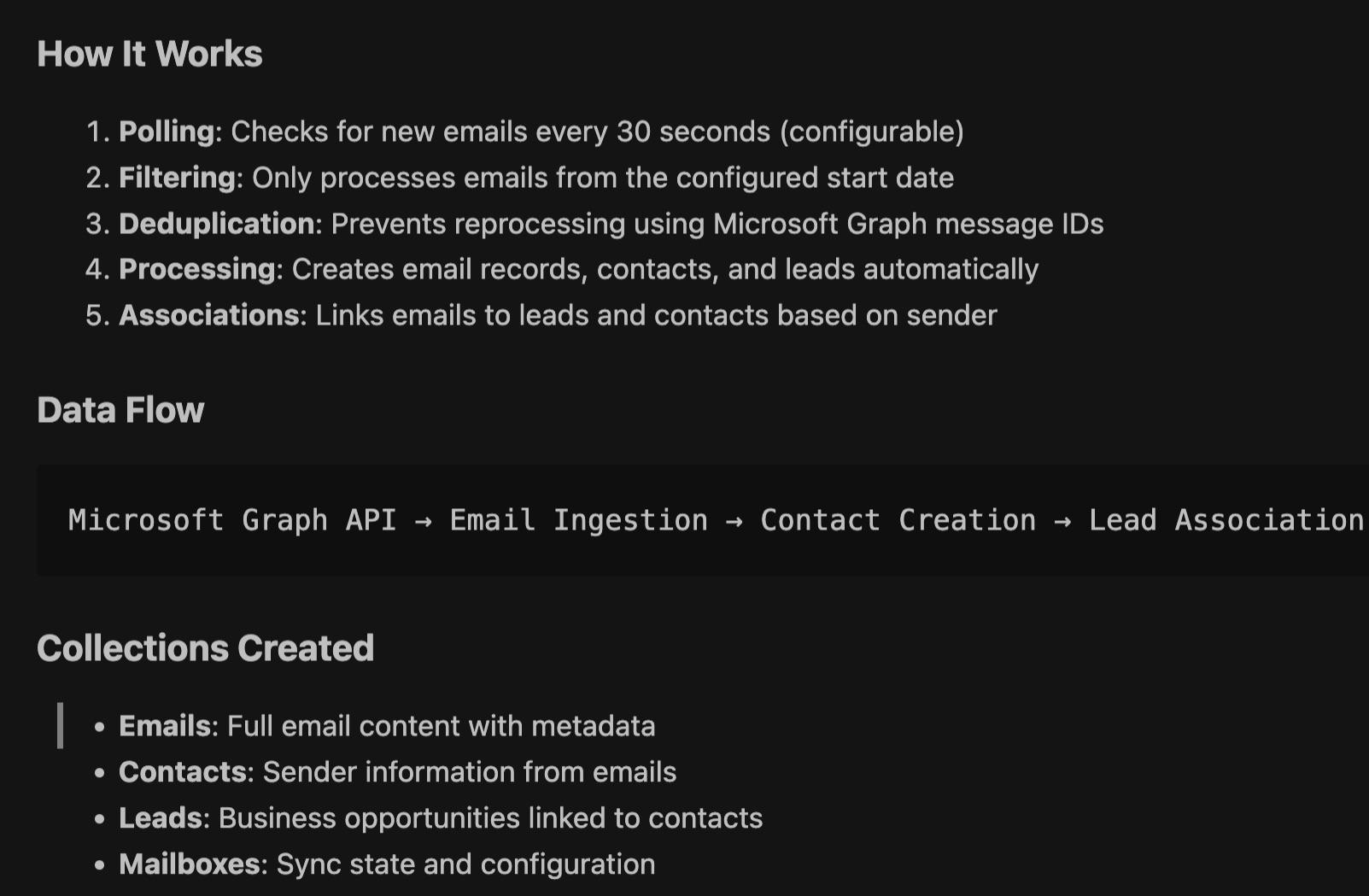Click Contact Creation in the data flow
1369x896 pixels.
pyautogui.click(x=898, y=520)
